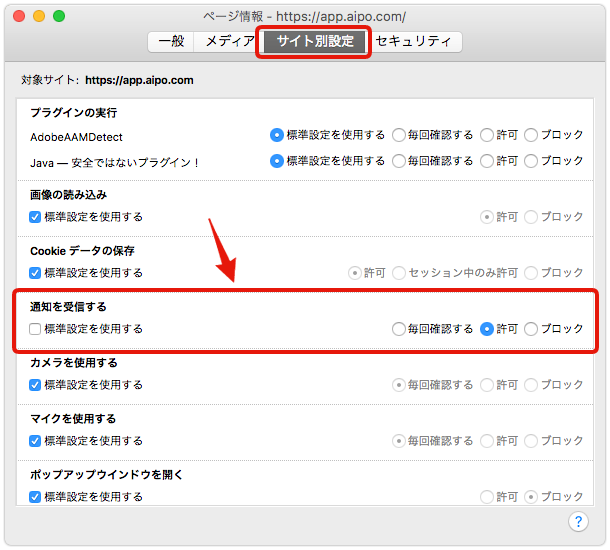The image size is (610, 550).
Task: Uncheck 標準設定を使用する under 画像の読み込み
Action: click(x=35, y=217)
